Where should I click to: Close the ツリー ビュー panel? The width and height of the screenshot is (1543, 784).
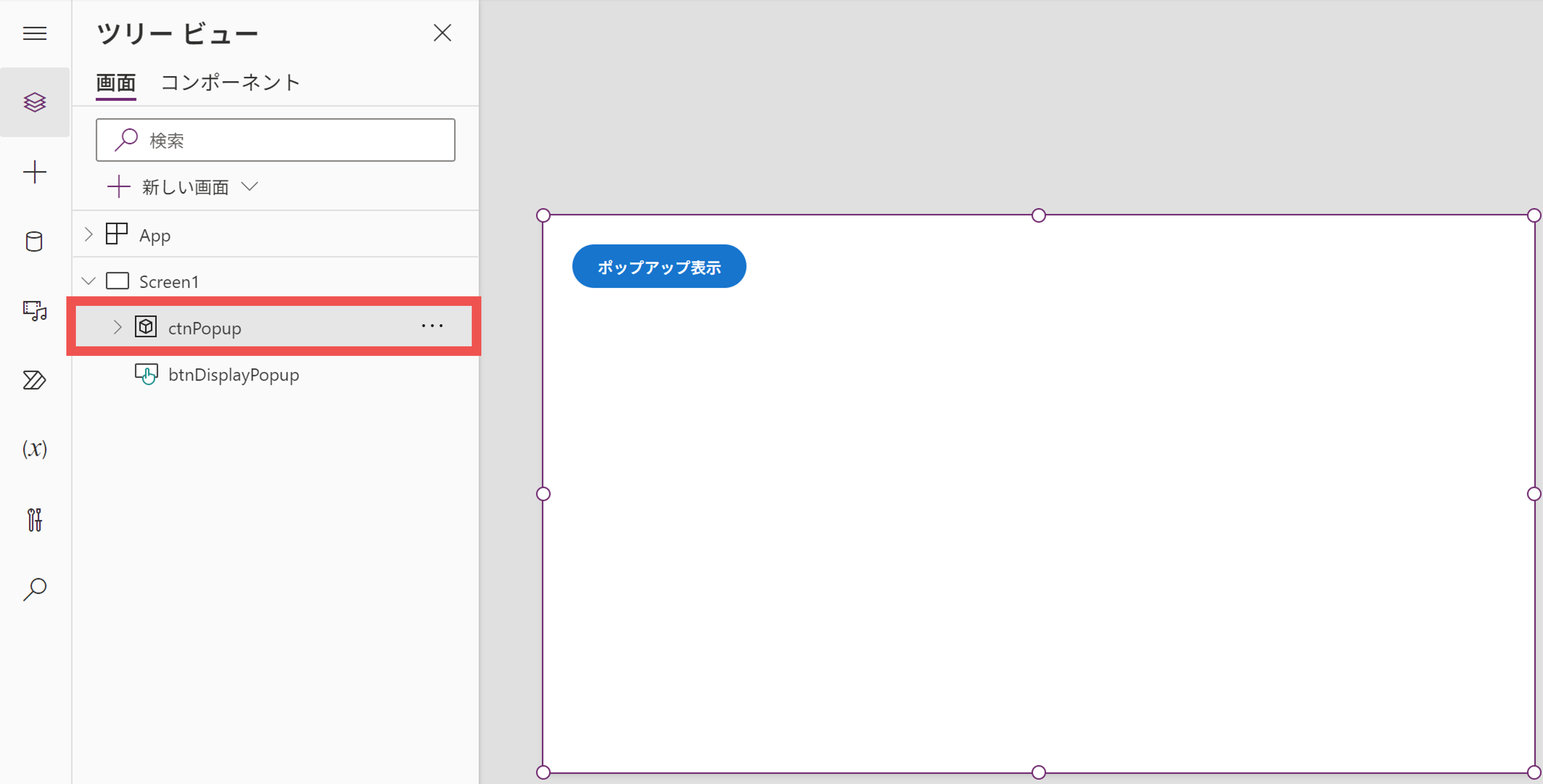(x=442, y=33)
